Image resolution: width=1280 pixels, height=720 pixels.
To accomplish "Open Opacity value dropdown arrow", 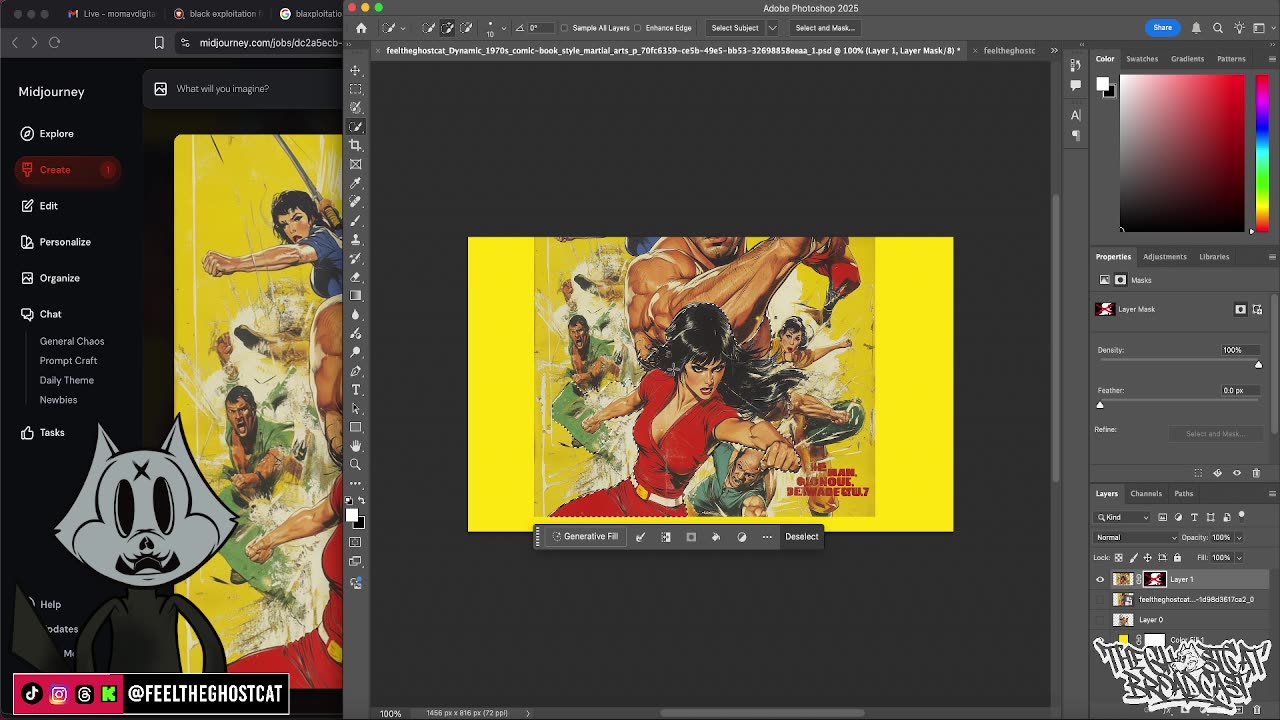I will pyautogui.click(x=1239, y=537).
